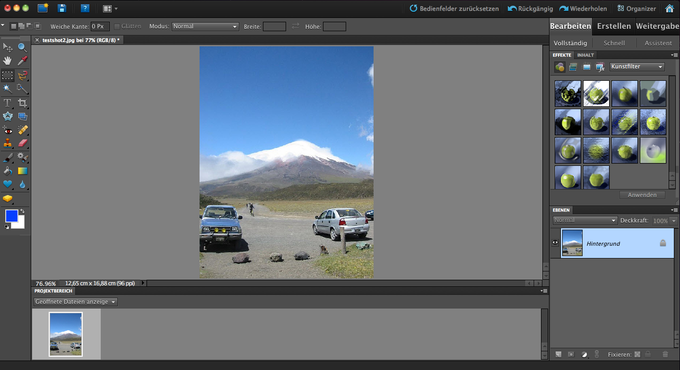The width and height of the screenshot is (680, 370).
Task: Toggle the lock all padlock in Ebenen
Action: pyautogui.click(x=647, y=354)
